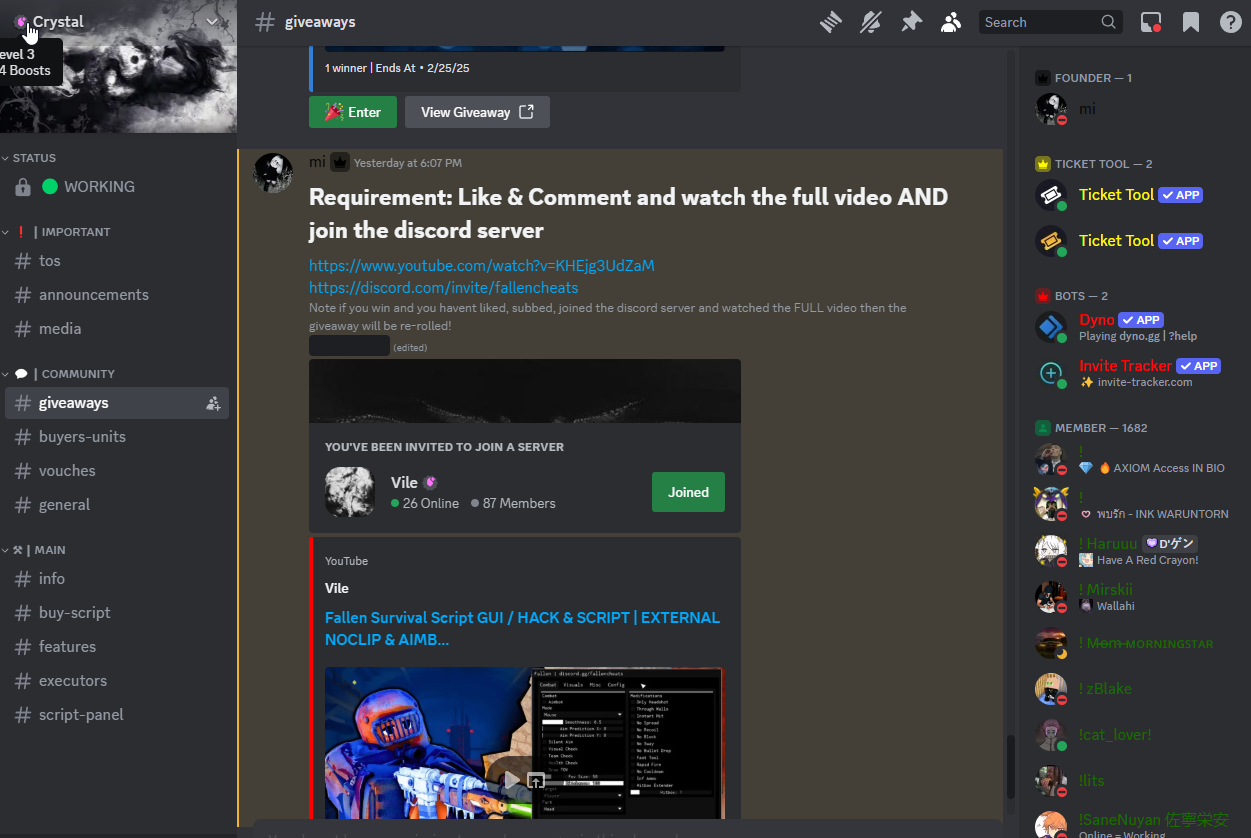The width and height of the screenshot is (1251, 838).
Task: Click the create invite icon beside giveaways
Action: click(x=213, y=403)
